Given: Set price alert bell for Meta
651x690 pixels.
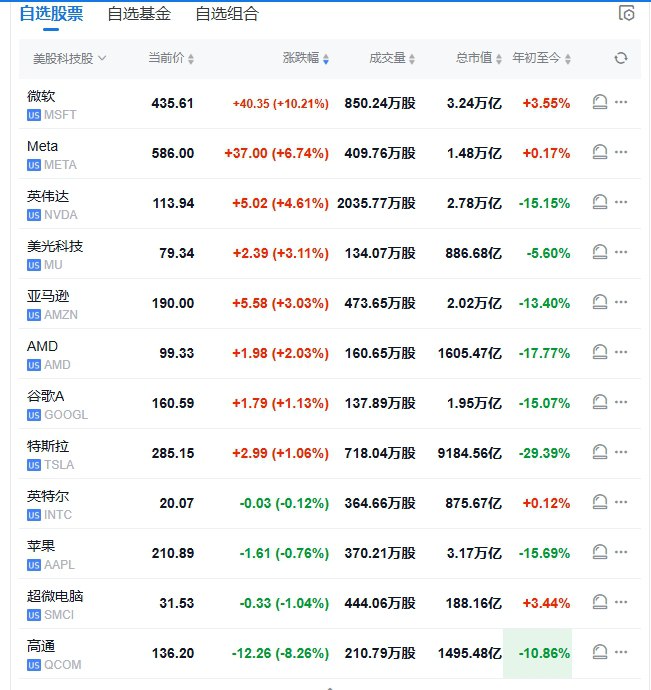Looking at the screenshot, I should click(600, 152).
